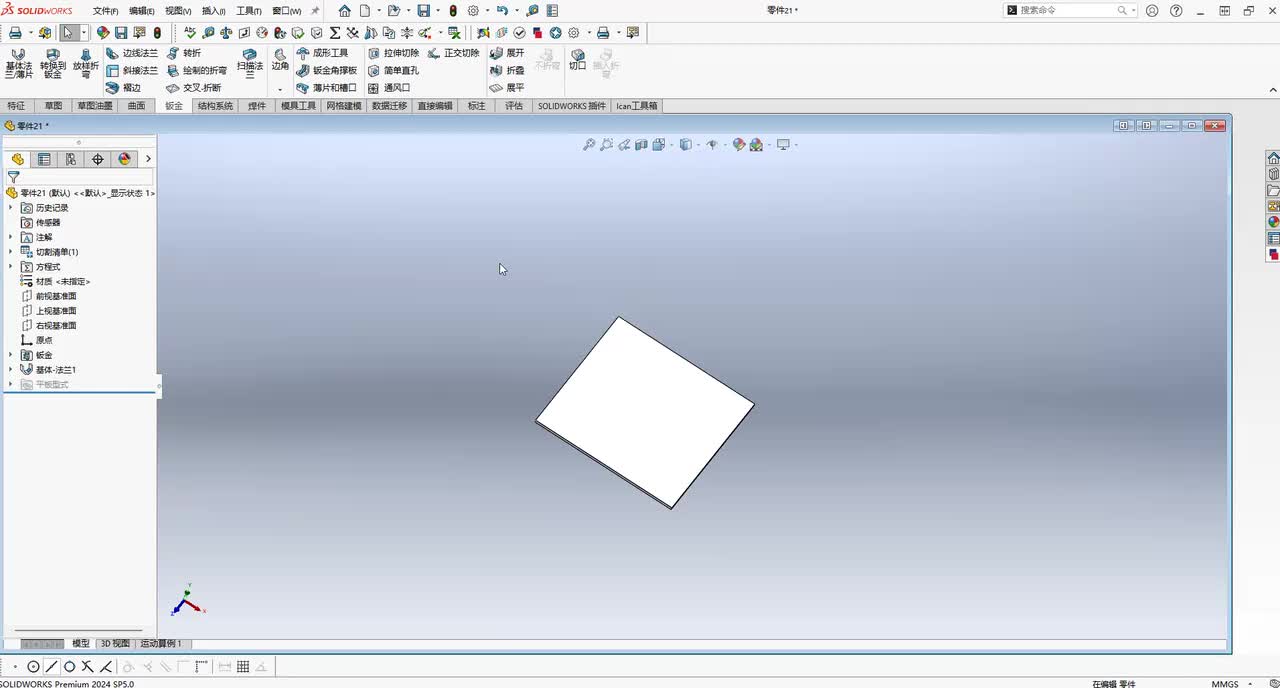Expand the 历史记录 tree node

click(x=11, y=208)
